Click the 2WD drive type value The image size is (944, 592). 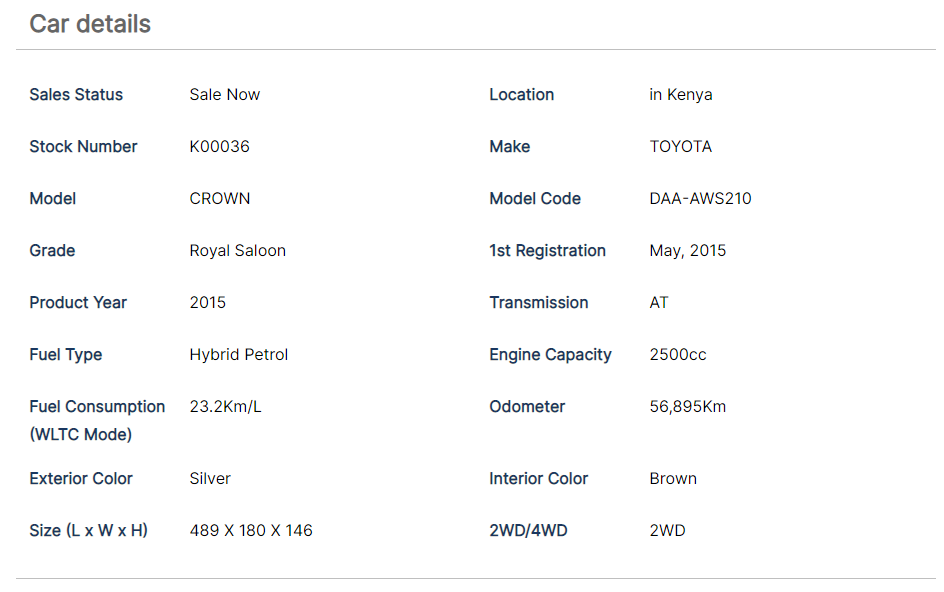[x=667, y=531]
